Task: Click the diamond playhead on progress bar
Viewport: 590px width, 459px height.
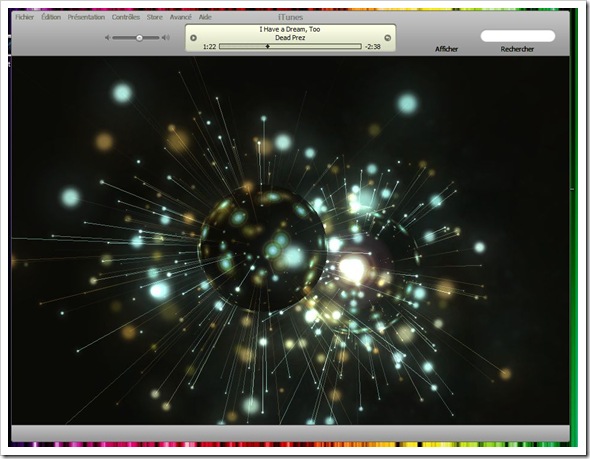Action: pos(268,46)
